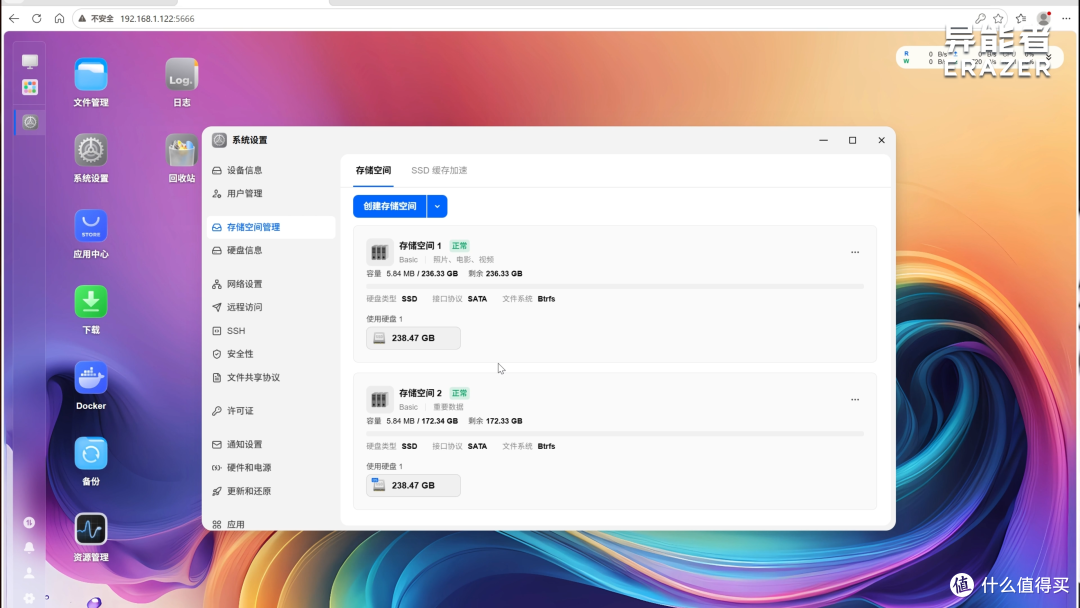The width and height of the screenshot is (1080, 608).
Task: Click 剩余 236.33 GB text of 存储空间 1
Action: click(x=495, y=273)
